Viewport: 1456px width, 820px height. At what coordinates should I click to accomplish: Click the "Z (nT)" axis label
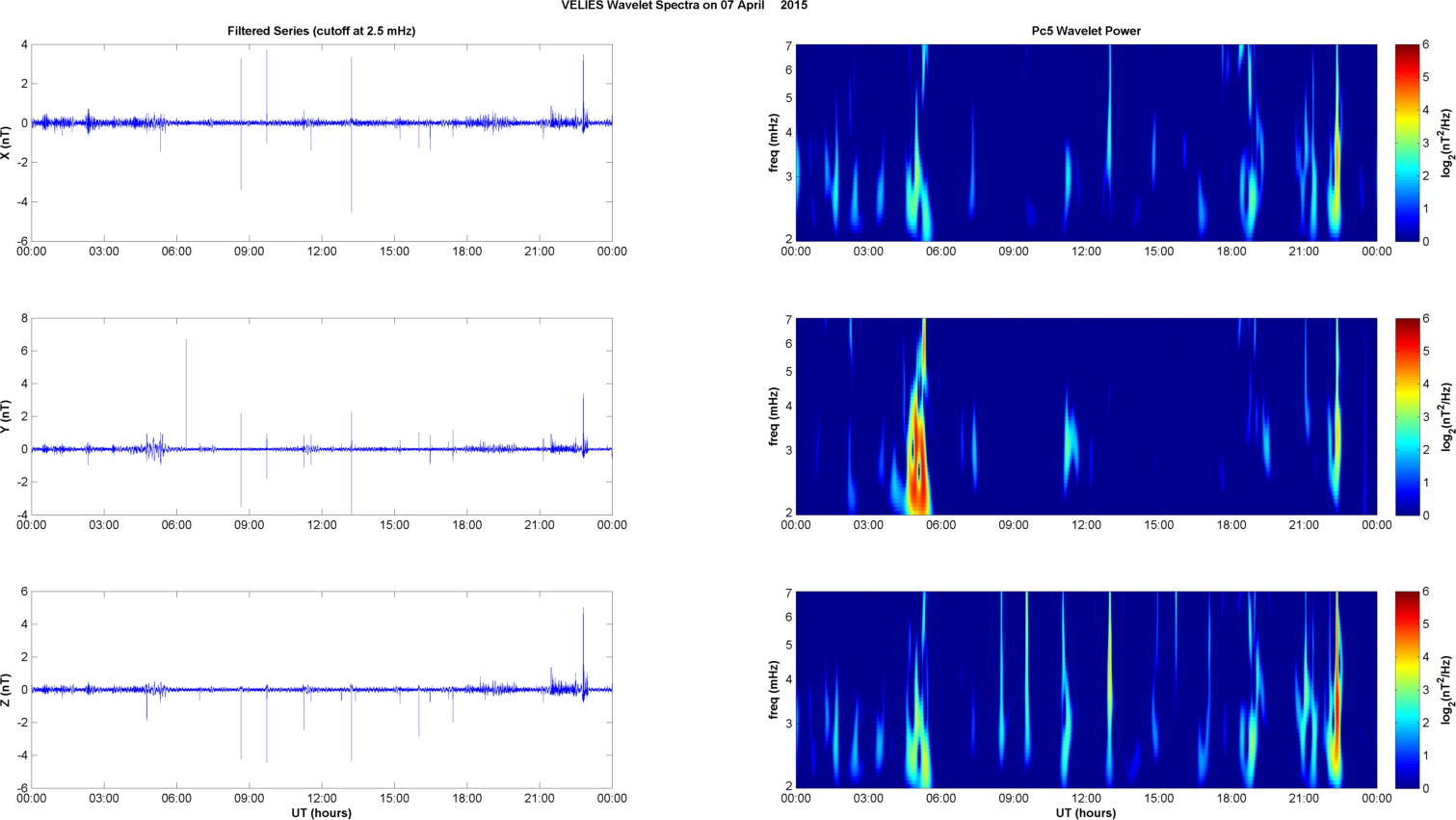(x=7, y=690)
